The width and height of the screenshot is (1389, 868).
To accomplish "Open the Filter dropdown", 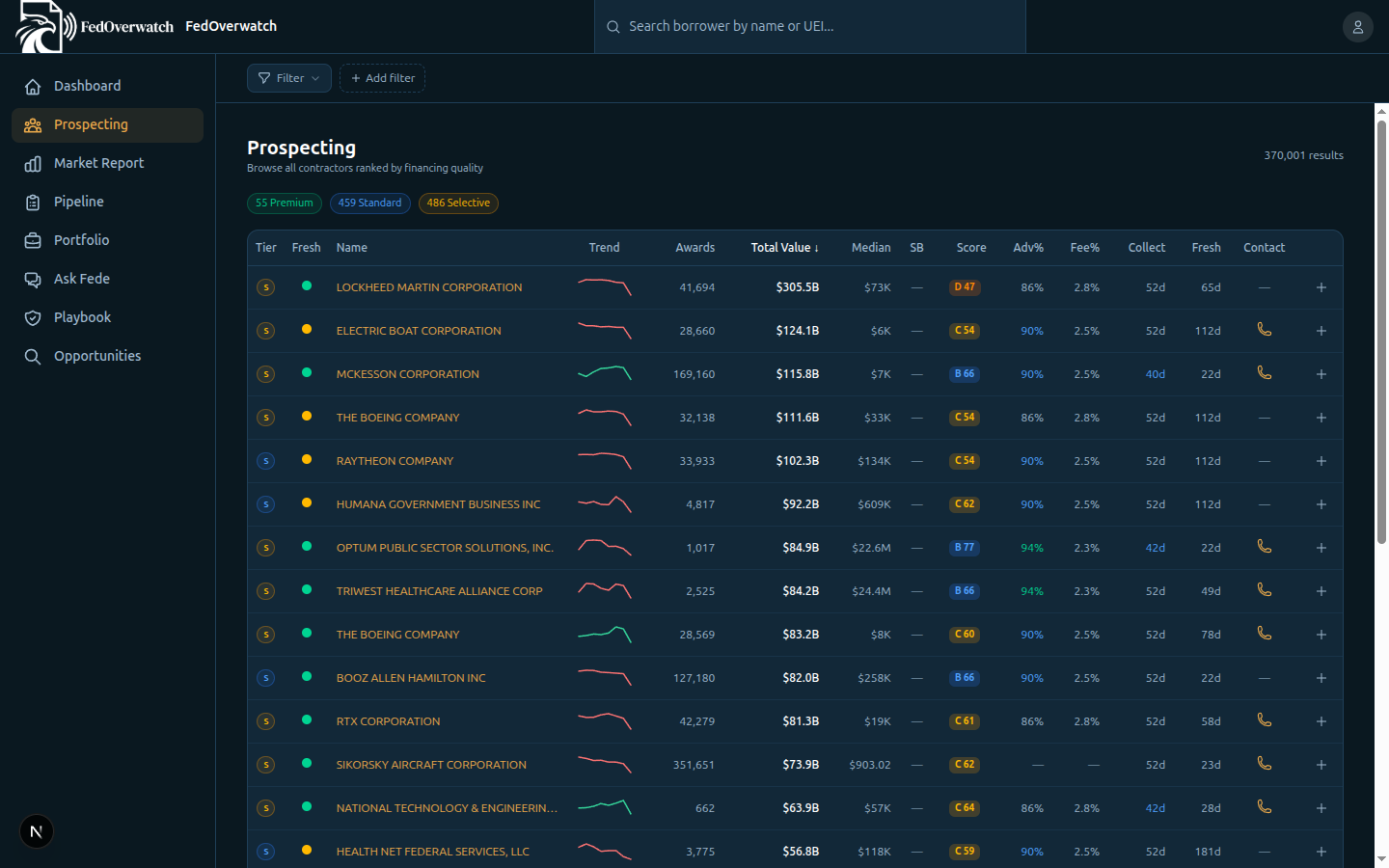I will 288,78.
